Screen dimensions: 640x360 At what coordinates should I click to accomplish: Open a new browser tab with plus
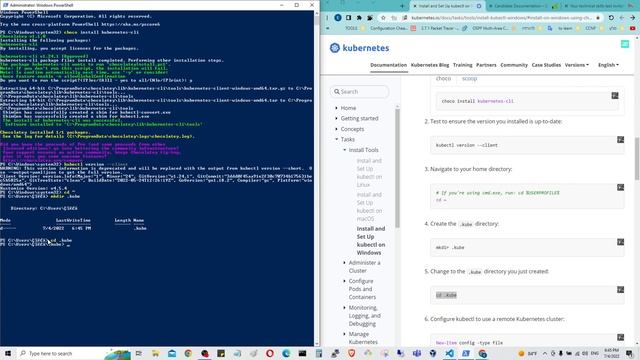click(x=402, y=6)
